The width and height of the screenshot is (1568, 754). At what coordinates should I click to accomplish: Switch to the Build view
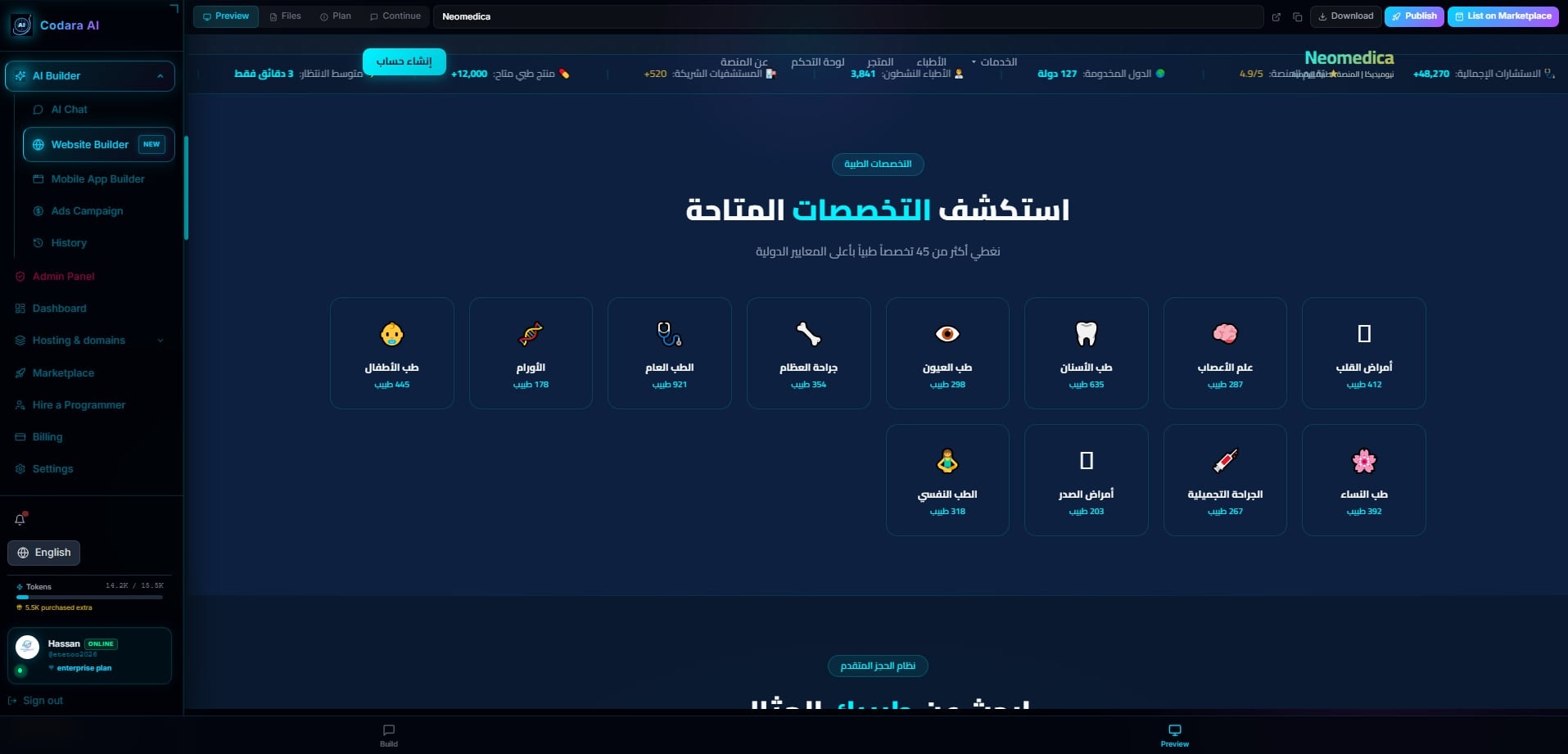[388, 734]
